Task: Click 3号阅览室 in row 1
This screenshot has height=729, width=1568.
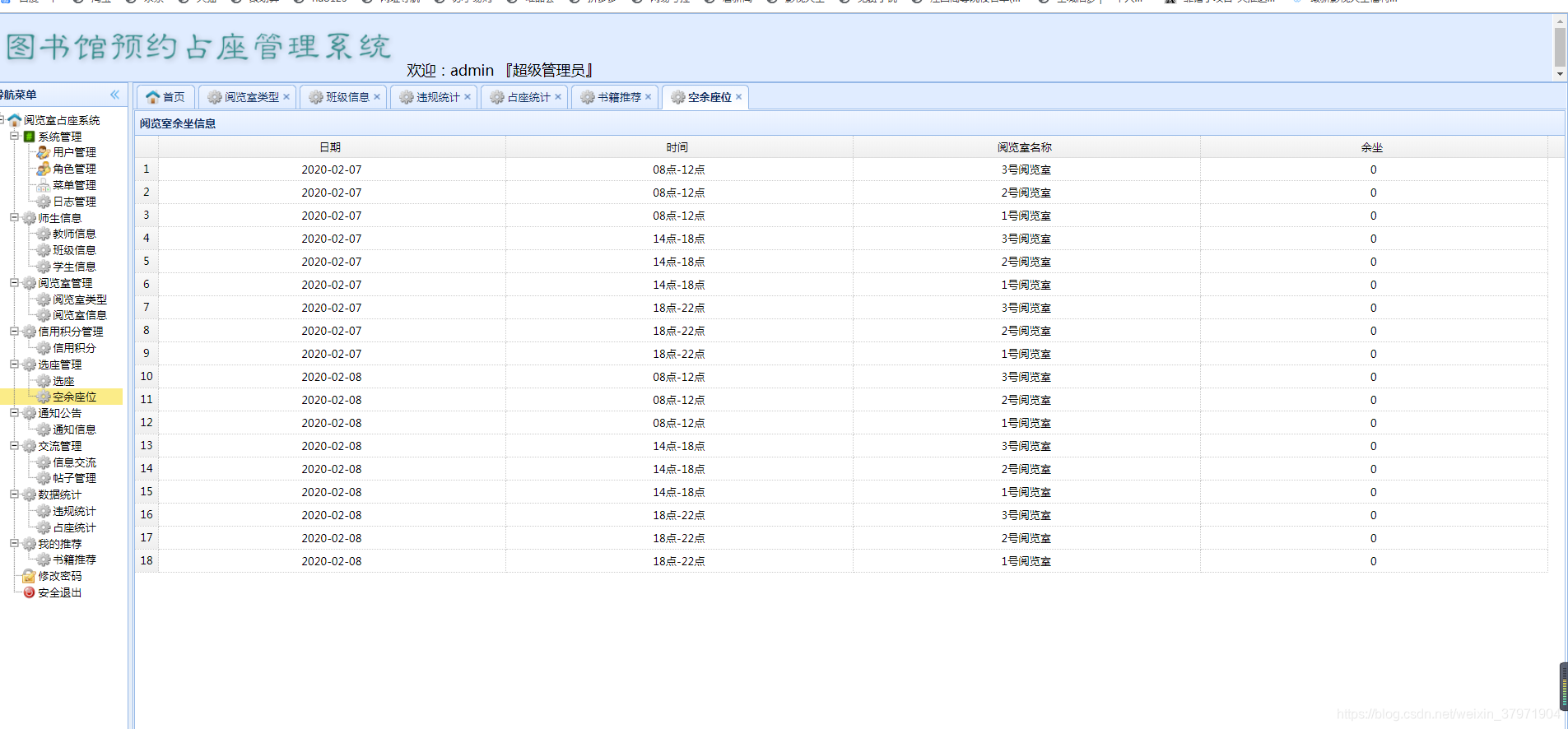Action: click(x=1026, y=169)
